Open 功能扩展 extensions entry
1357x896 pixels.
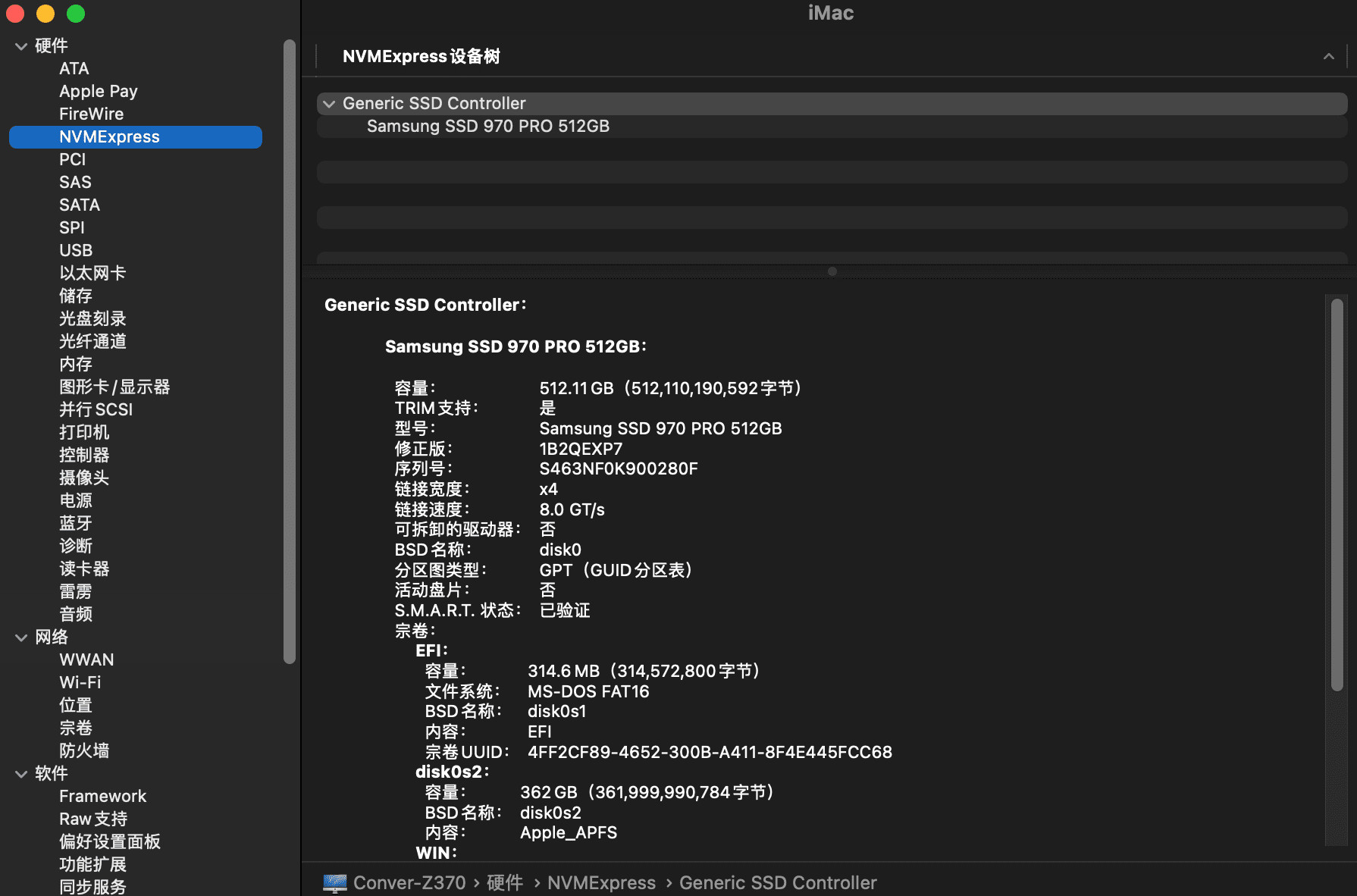[92, 865]
